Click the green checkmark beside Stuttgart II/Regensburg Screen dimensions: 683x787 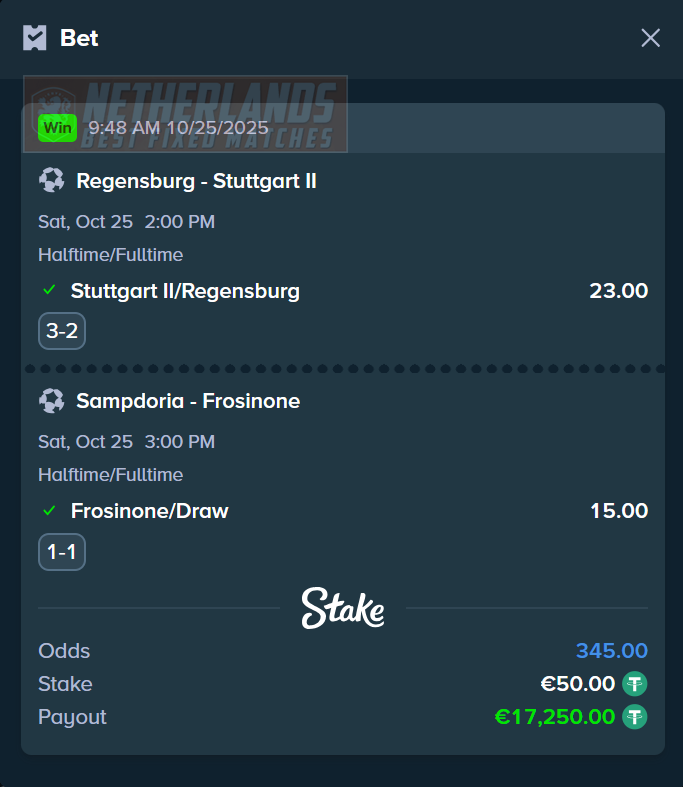pyautogui.click(x=48, y=291)
